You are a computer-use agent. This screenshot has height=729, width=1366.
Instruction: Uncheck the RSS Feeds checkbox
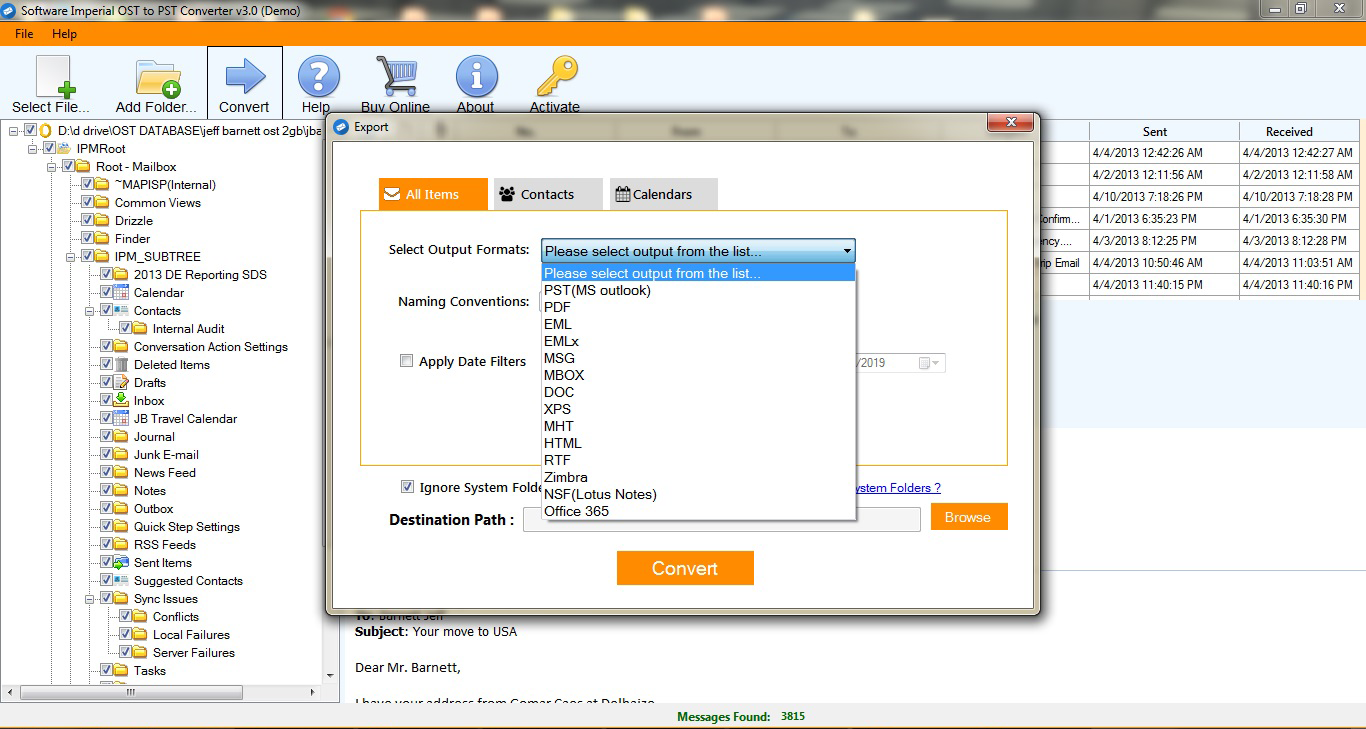coord(106,544)
